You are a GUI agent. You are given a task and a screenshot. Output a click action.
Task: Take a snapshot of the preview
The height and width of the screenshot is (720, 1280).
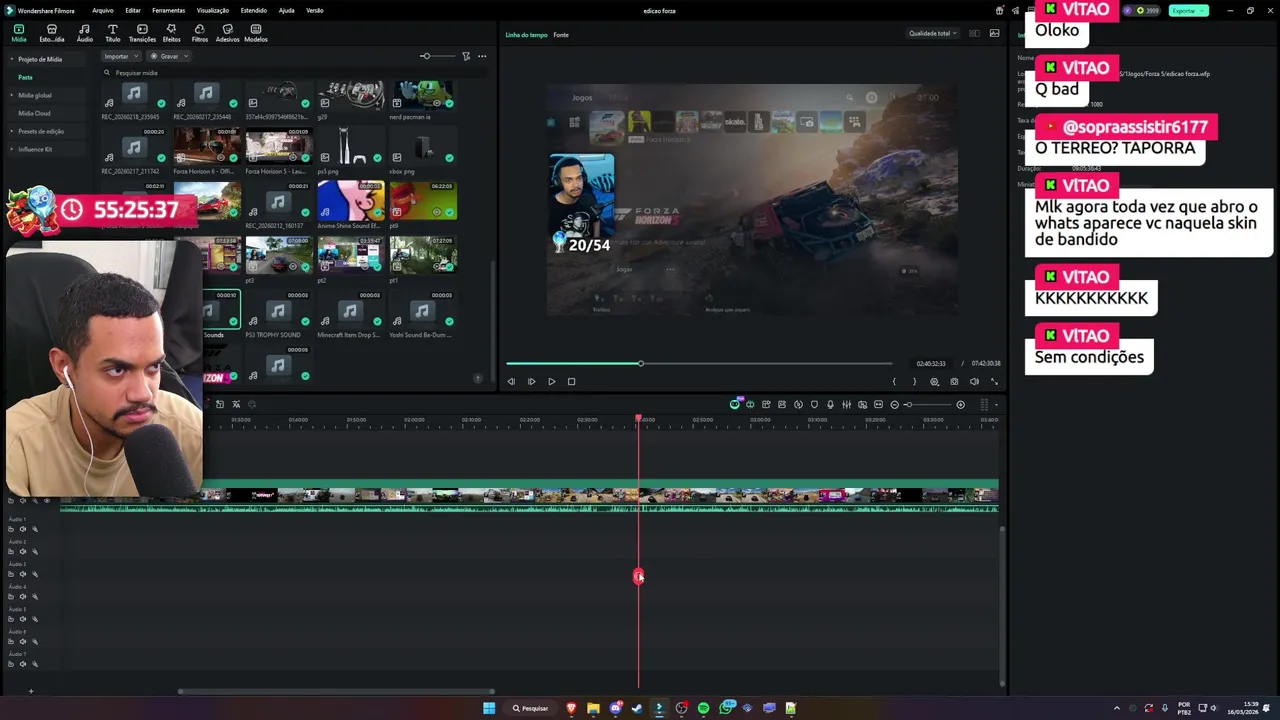click(954, 381)
